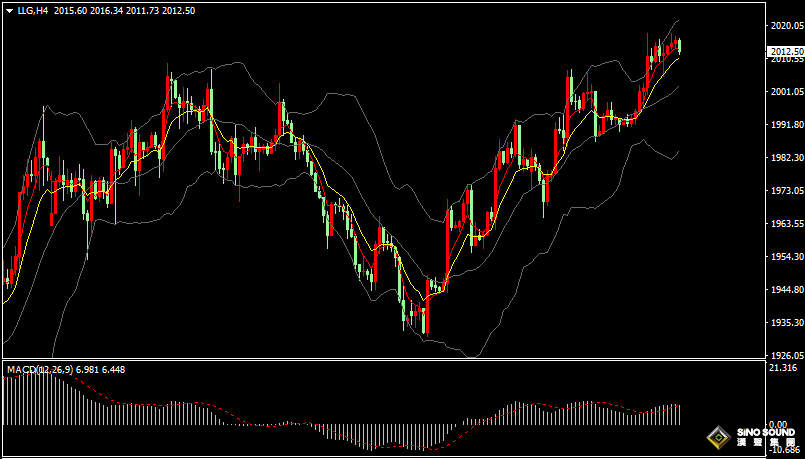This screenshot has height=459, width=805.
Task: Click the 2020.05 price axis label
Action: pyautogui.click(x=783, y=26)
